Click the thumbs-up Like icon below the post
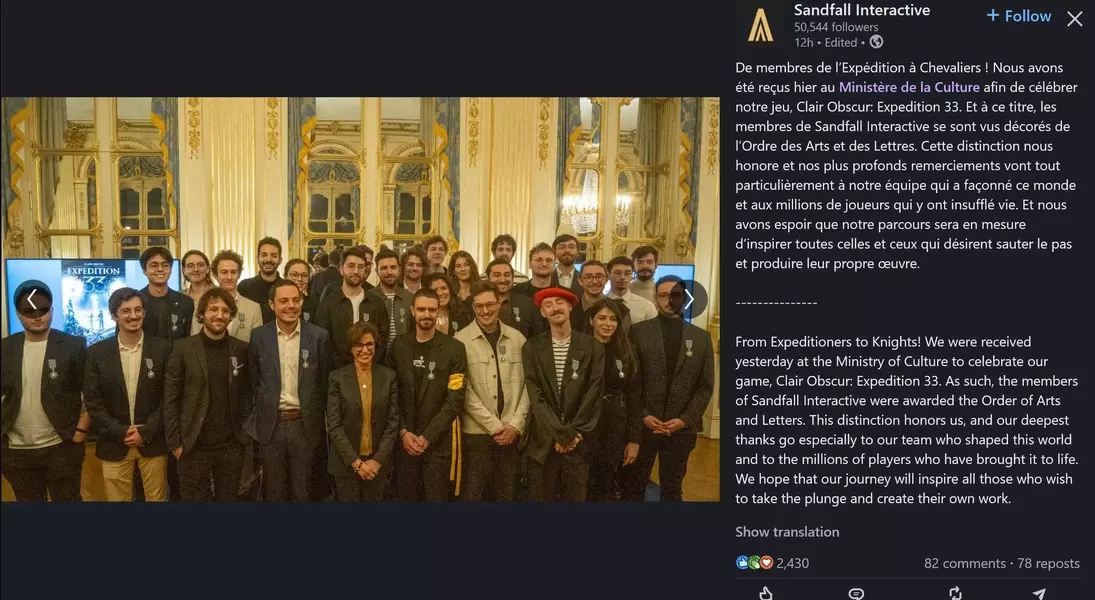 (766, 593)
